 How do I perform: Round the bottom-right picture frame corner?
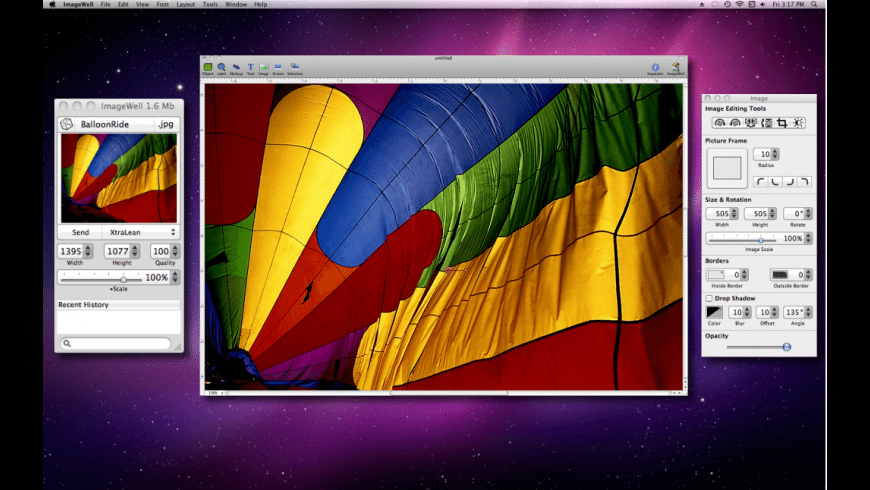click(x=790, y=181)
